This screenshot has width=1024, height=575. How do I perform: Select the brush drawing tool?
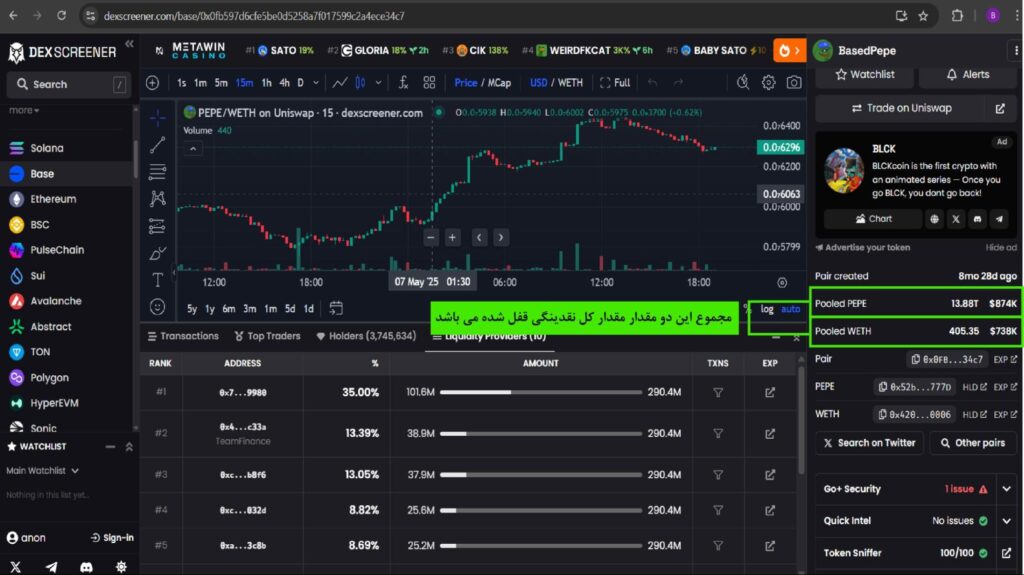(x=157, y=254)
